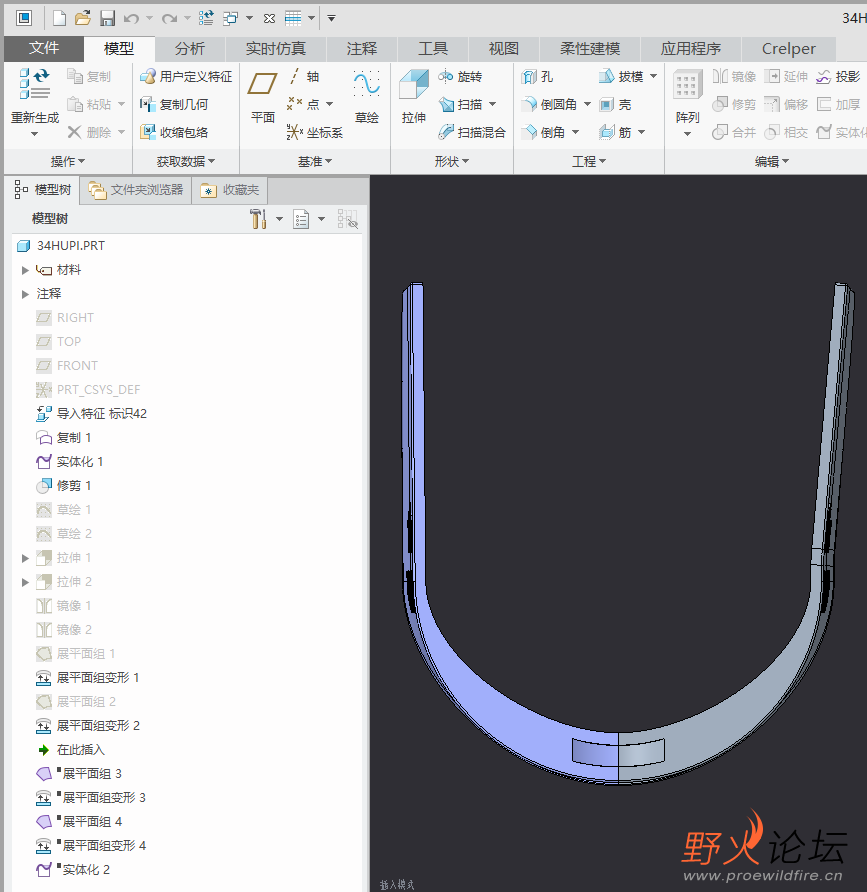This screenshot has height=892, width=867.
Task: Switch to the 应用程序 ribbon tab
Action: pos(691,49)
